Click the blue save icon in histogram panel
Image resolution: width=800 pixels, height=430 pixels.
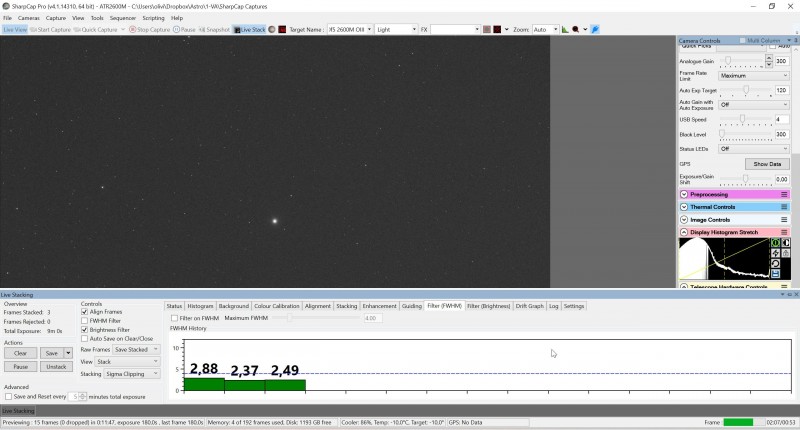[775, 274]
